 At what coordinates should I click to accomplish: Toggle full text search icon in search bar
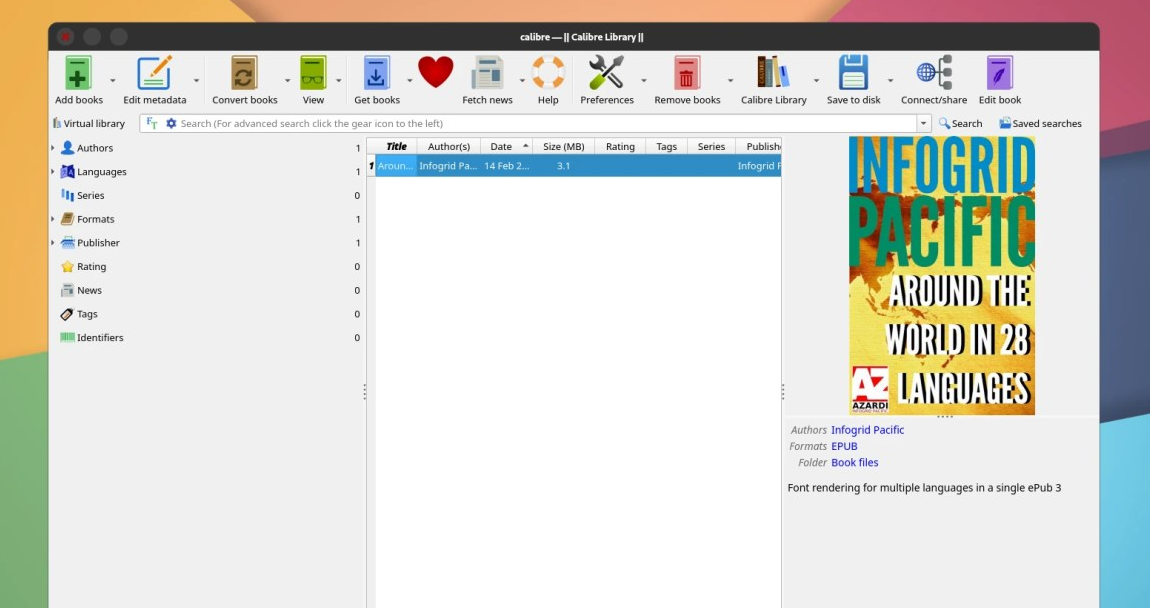click(152, 123)
